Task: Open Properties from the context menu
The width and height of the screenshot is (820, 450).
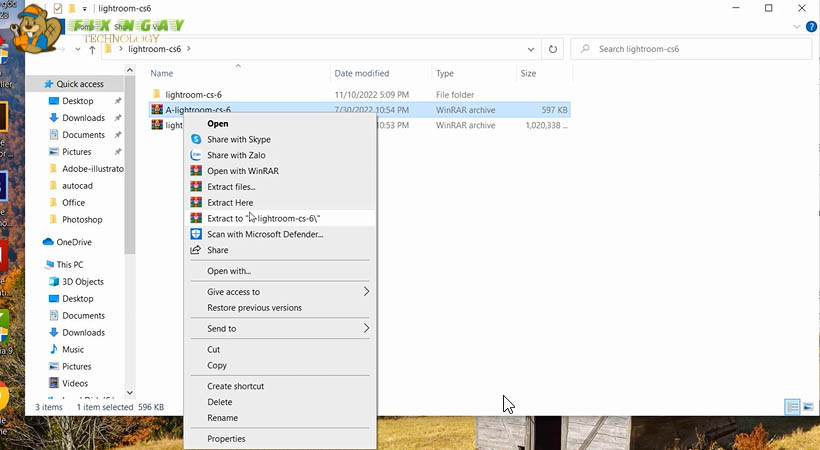Action: point(226,438)
